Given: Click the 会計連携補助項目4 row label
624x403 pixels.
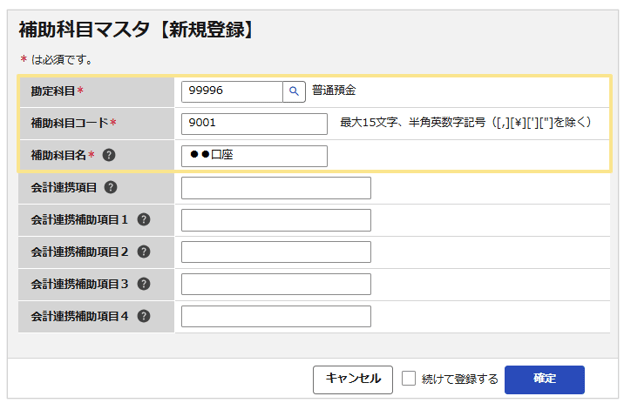Looking at the screenshot, I should 80,316.
